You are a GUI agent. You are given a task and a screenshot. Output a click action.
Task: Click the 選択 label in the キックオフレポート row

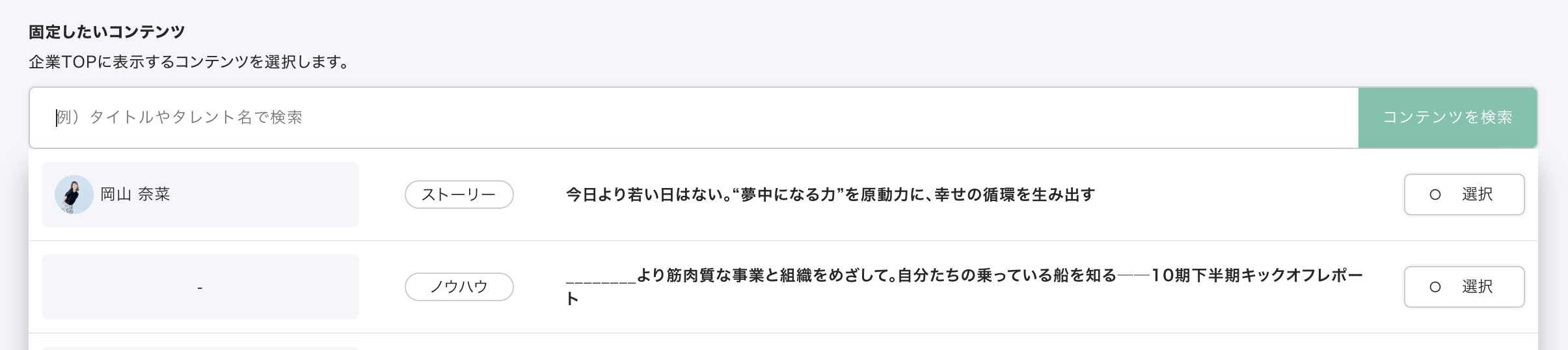(1477, 287)
